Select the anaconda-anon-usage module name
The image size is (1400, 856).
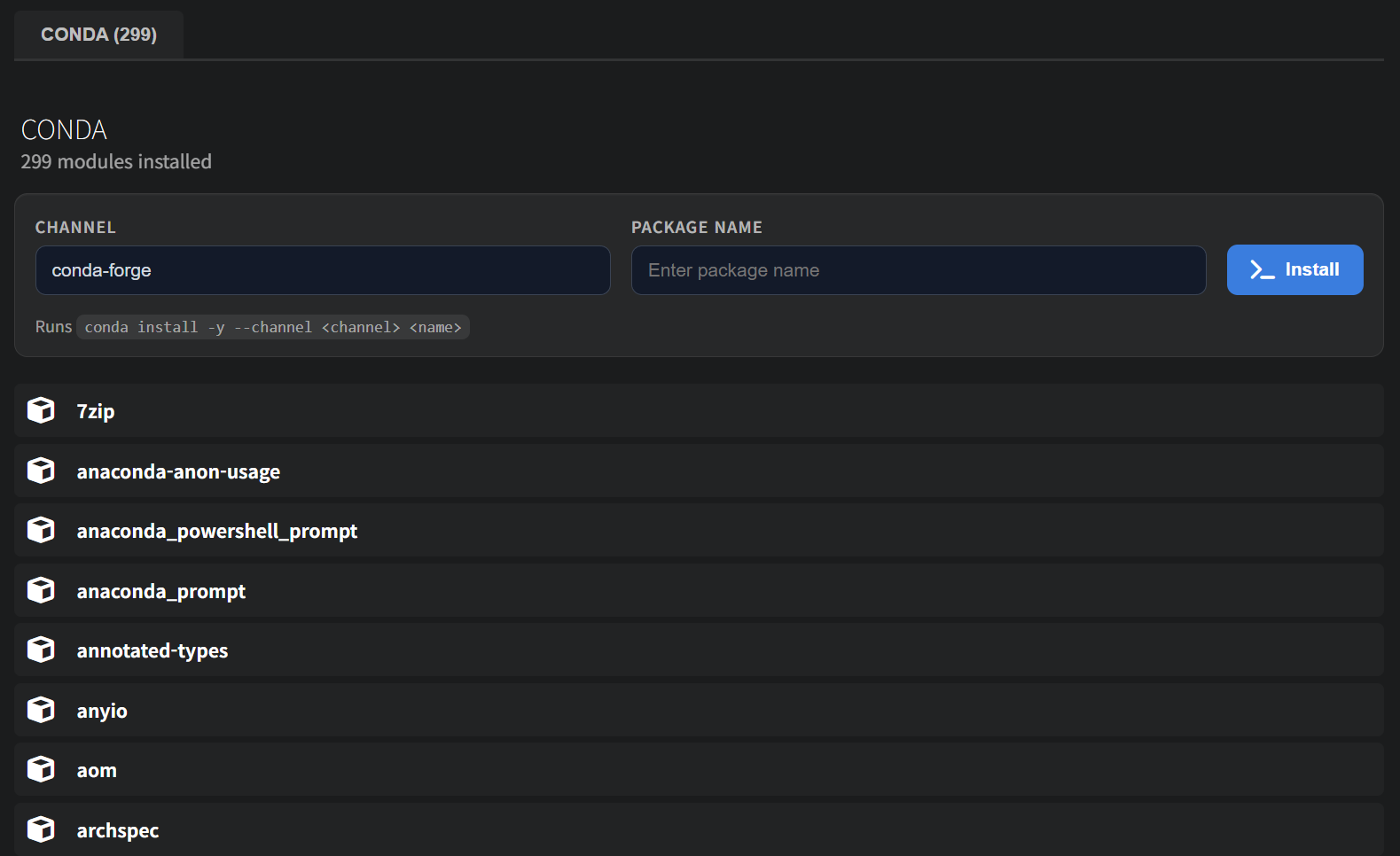178,471
